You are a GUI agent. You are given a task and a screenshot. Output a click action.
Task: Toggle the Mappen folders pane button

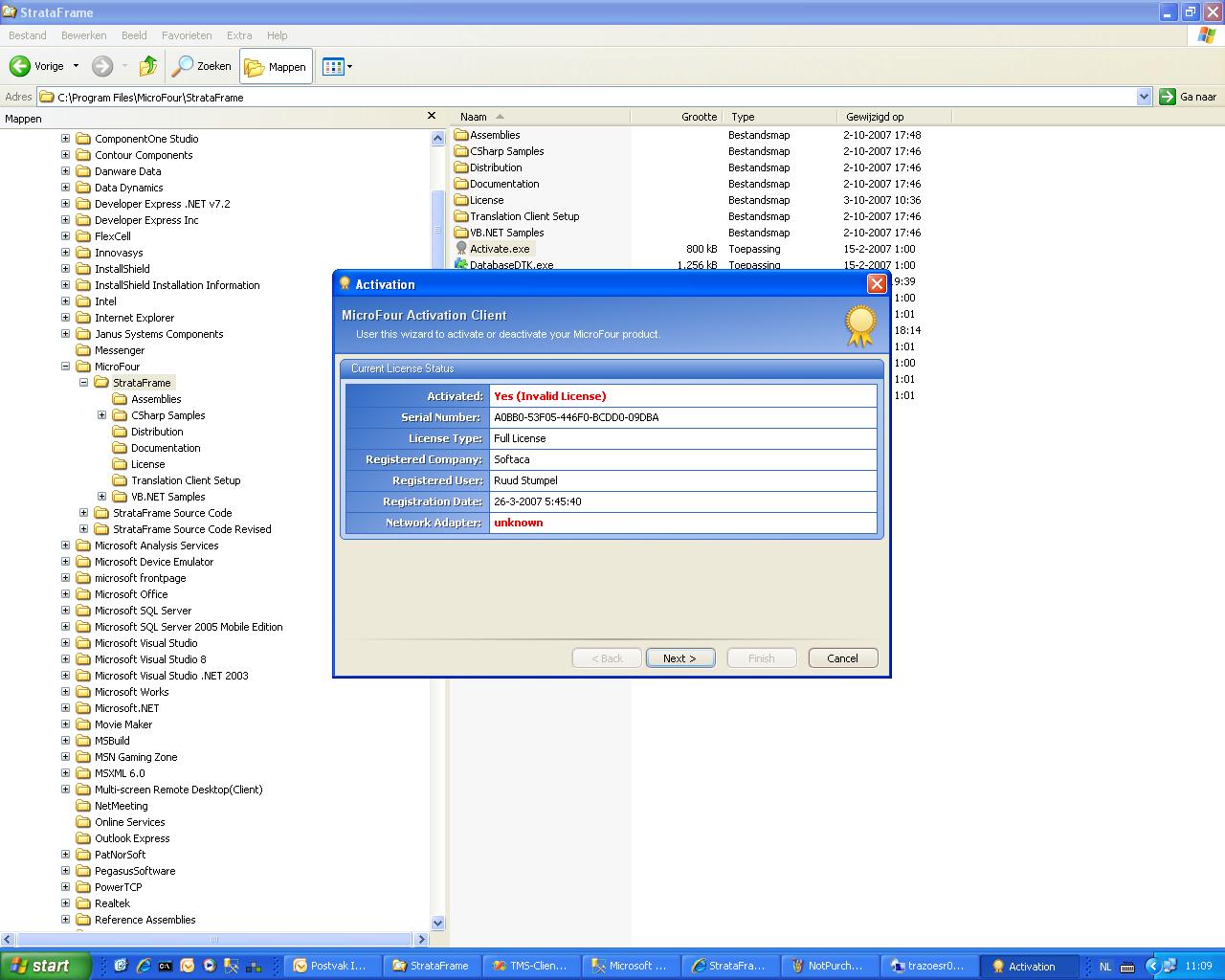click(276, 66)
